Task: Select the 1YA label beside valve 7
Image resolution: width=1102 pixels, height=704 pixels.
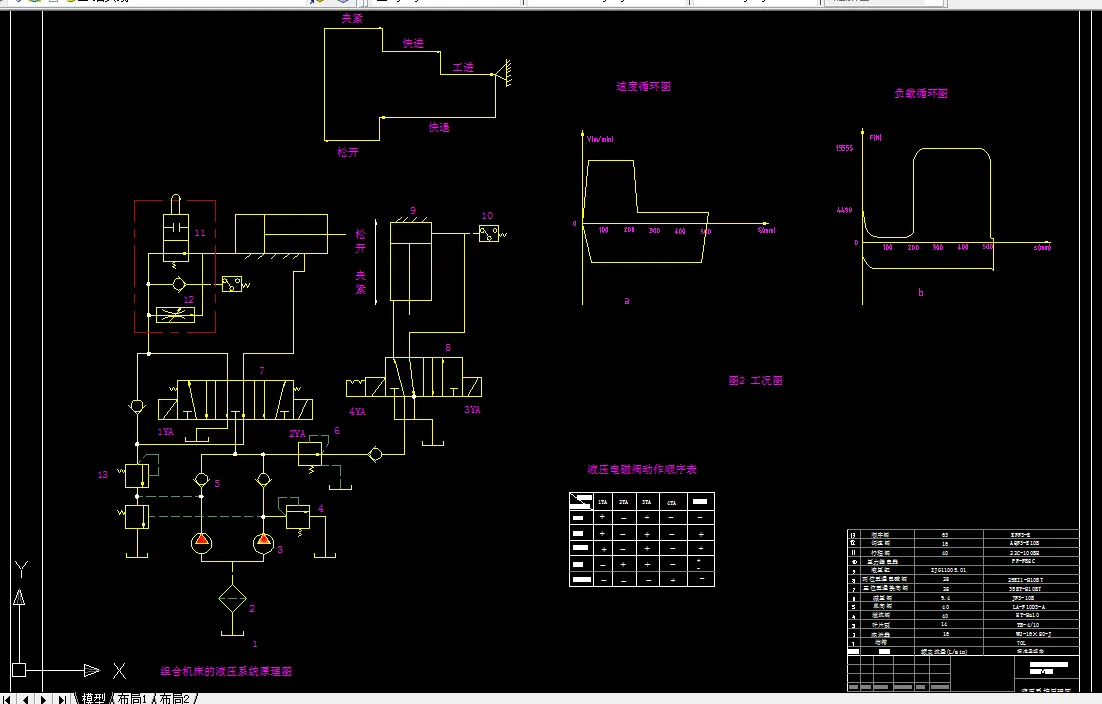Action: [165, 432]
